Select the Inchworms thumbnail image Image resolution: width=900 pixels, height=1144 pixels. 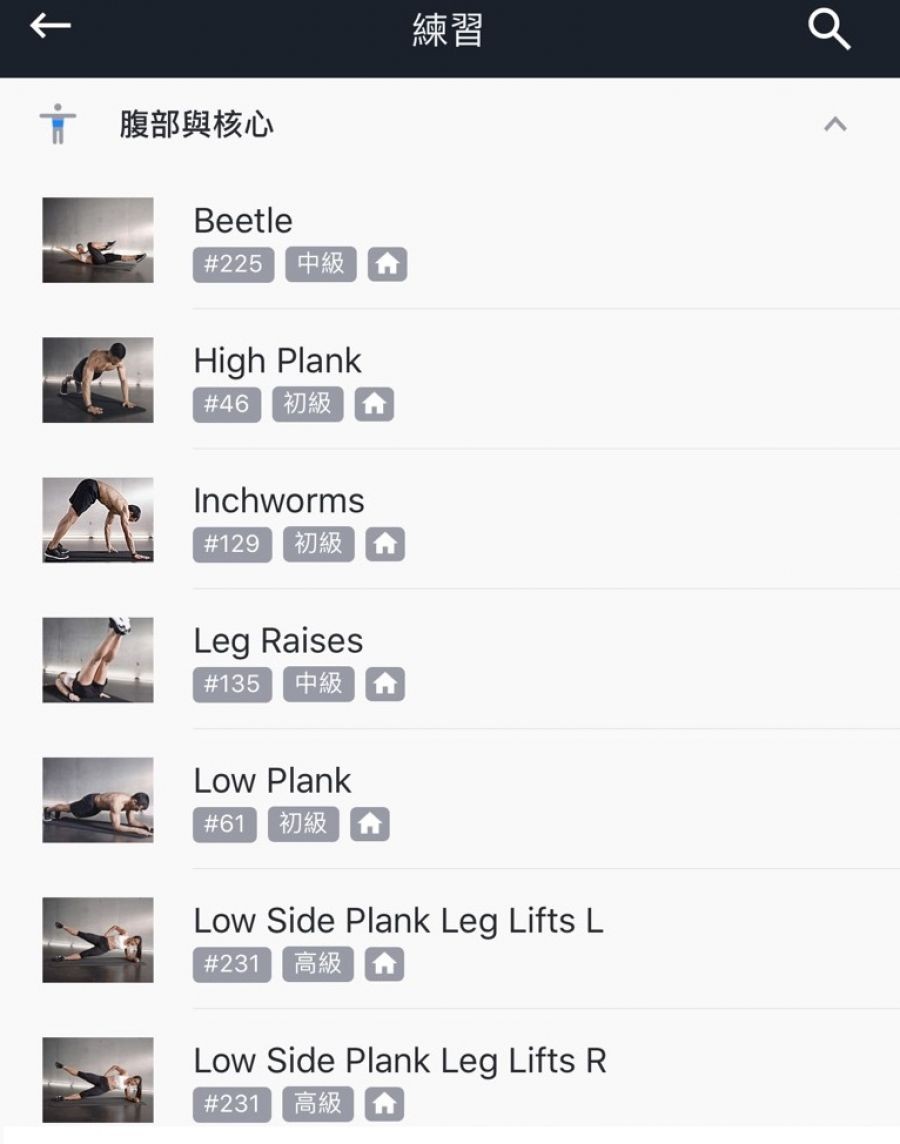pos(98,520)
